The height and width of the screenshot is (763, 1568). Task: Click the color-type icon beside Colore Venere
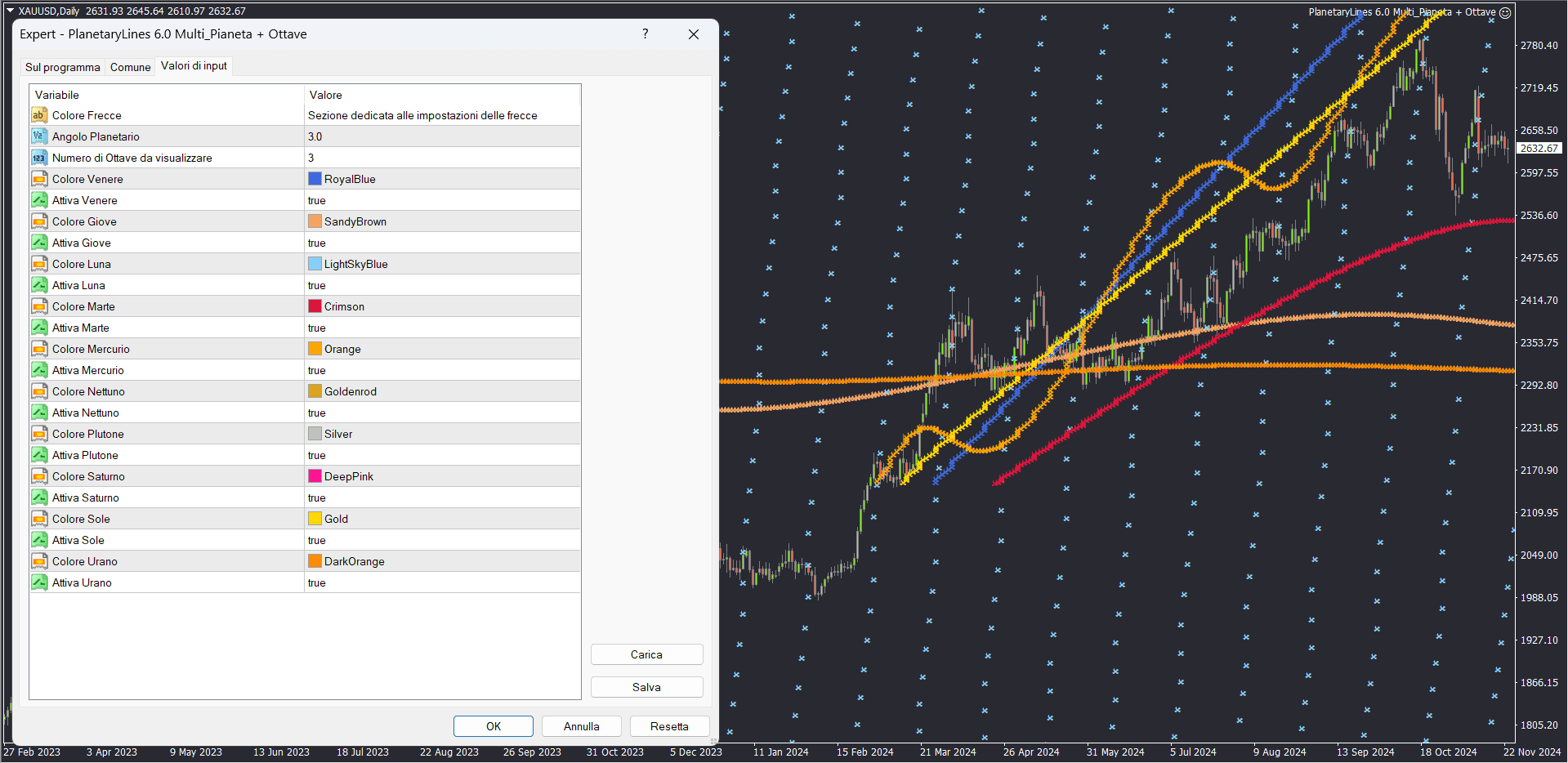point(39,179)
